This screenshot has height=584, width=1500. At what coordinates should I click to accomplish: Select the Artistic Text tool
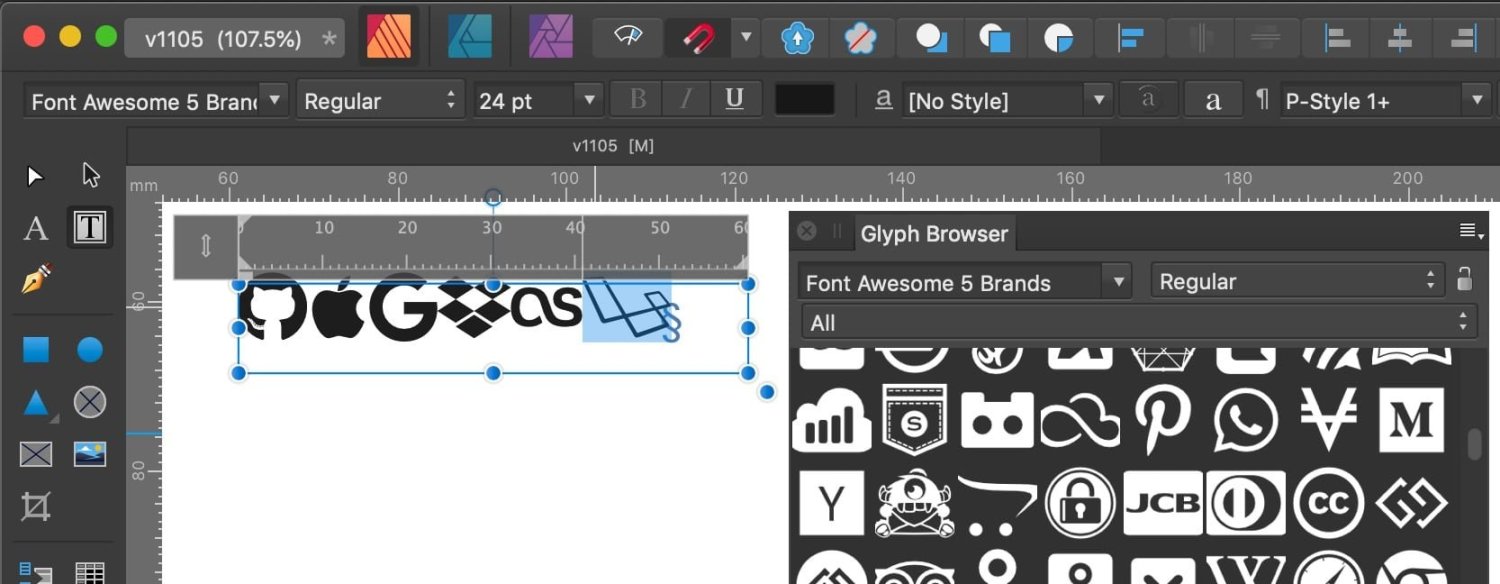click(x=35, y=228)
